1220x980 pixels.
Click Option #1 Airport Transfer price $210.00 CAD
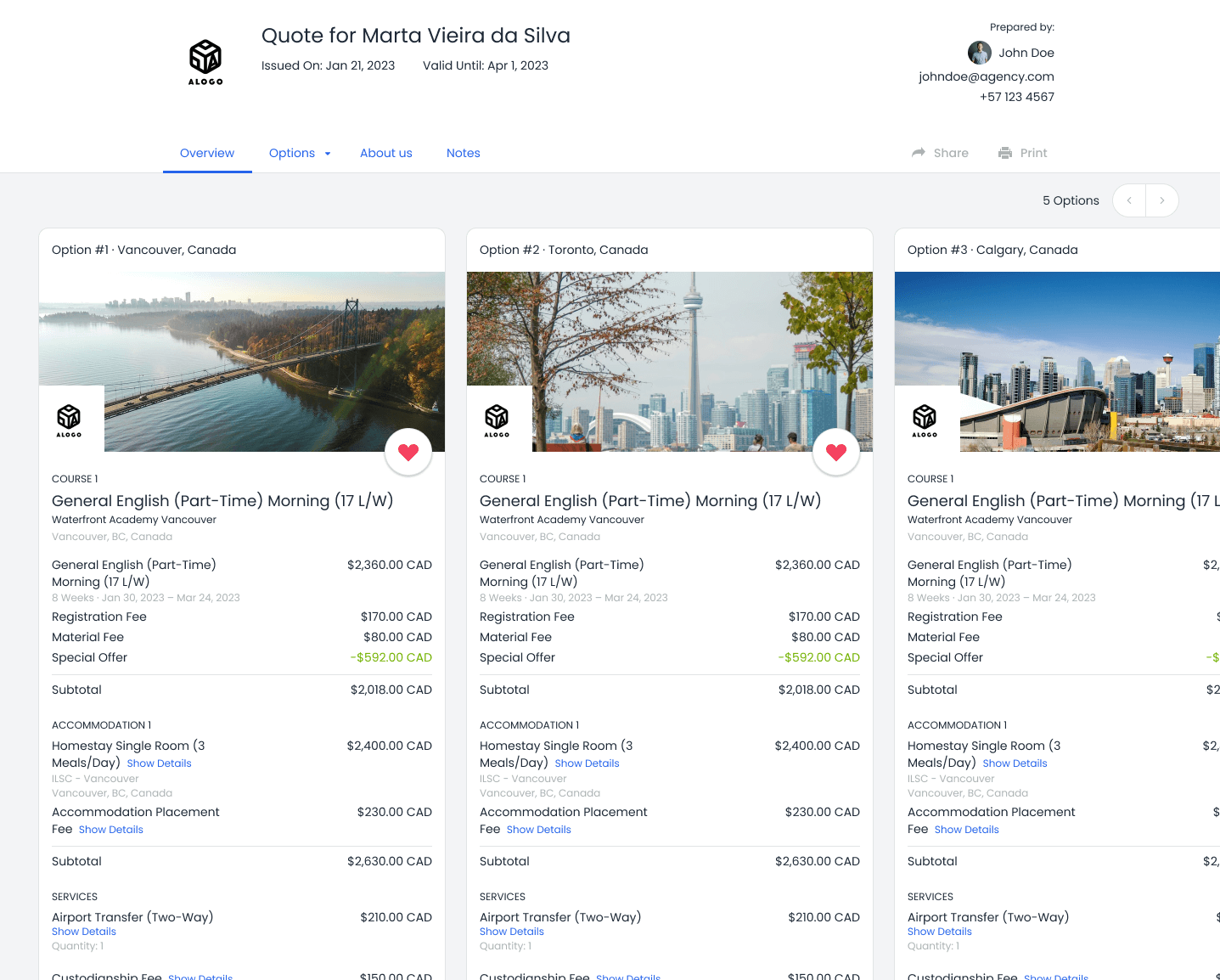396,917
